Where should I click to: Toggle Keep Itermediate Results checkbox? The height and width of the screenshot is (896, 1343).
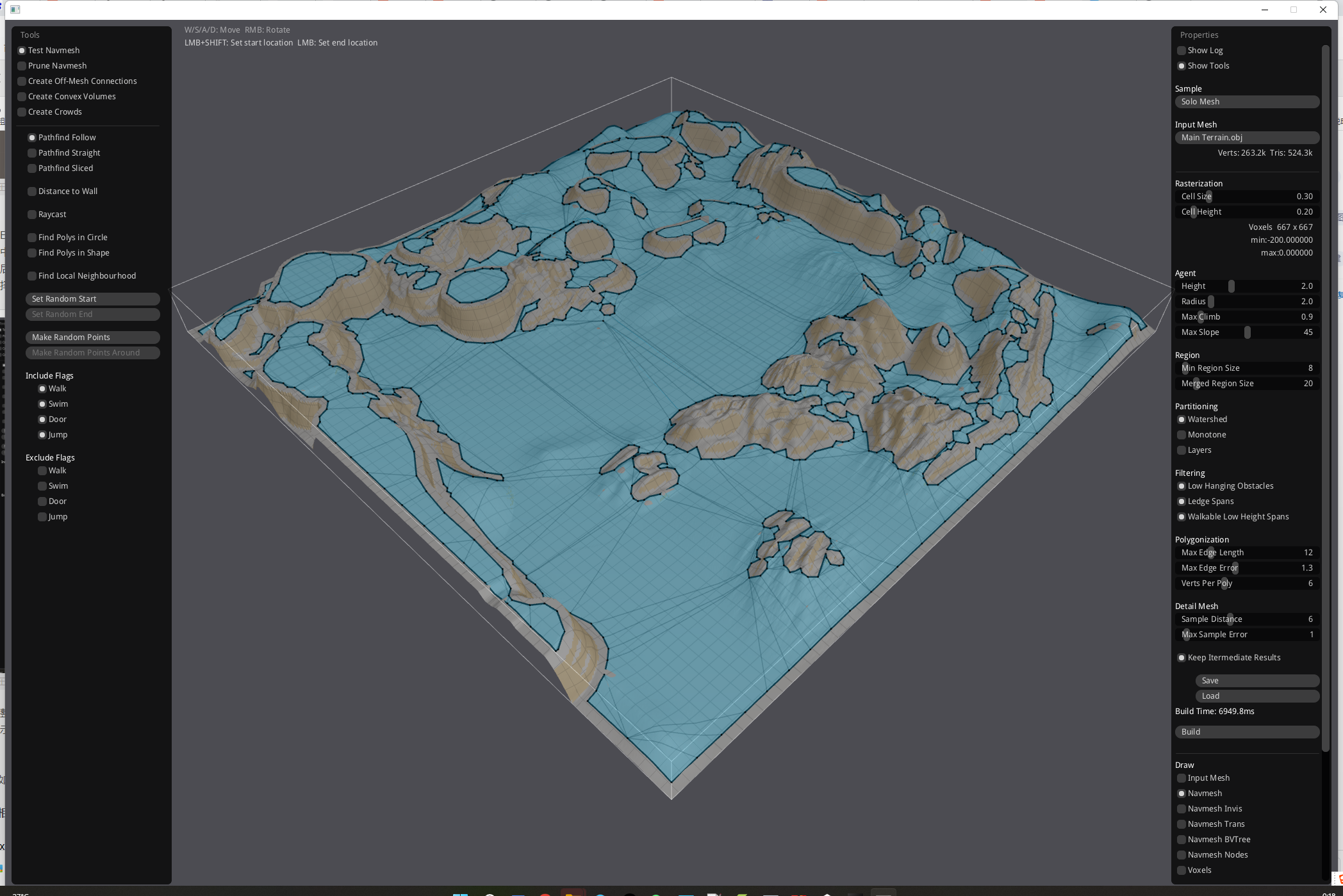(1182, 658)
